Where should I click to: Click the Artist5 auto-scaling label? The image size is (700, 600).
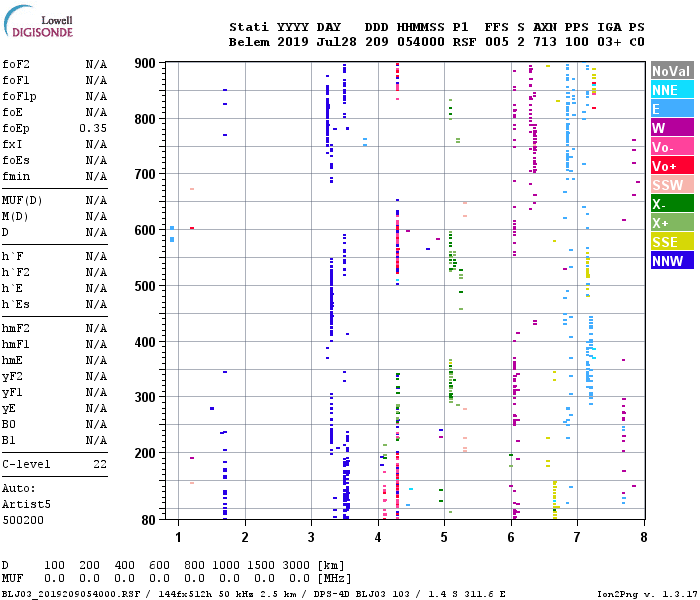pyautogui.click(x=26, y=504)
